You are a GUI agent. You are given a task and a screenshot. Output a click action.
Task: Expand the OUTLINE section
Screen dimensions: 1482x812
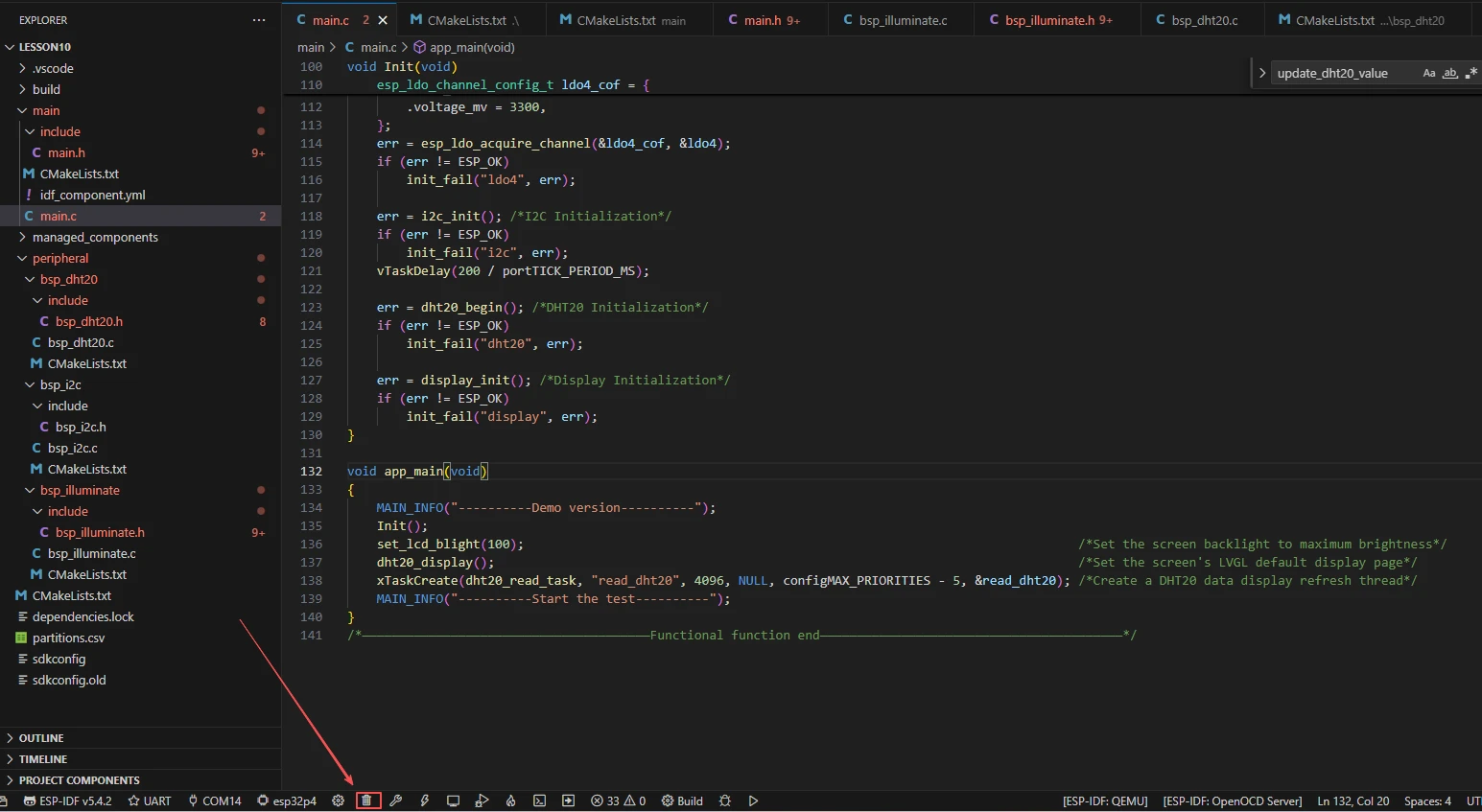pos(41,738)
